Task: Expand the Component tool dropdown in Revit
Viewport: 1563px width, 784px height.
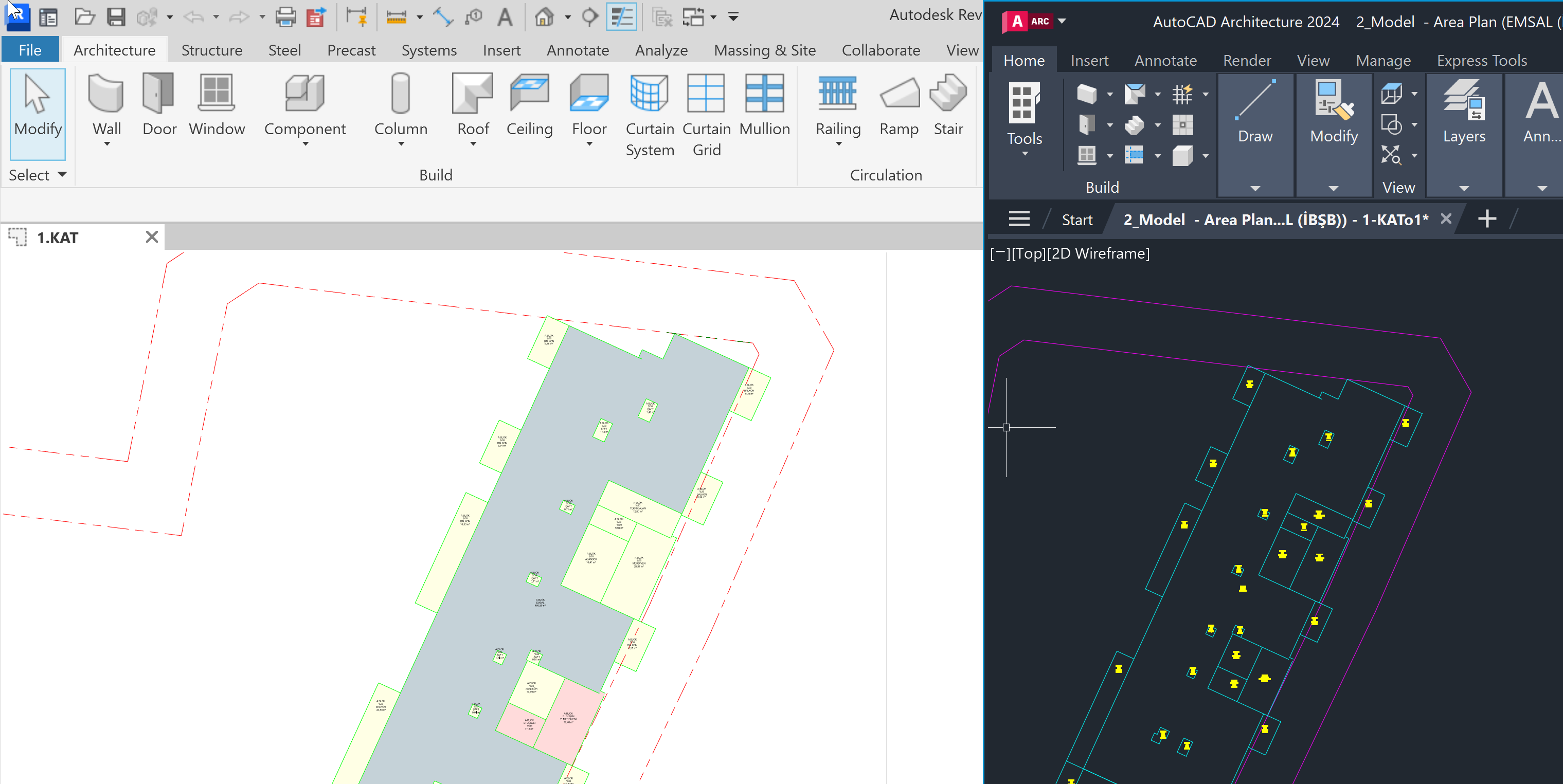Action: tap(305, 144)
